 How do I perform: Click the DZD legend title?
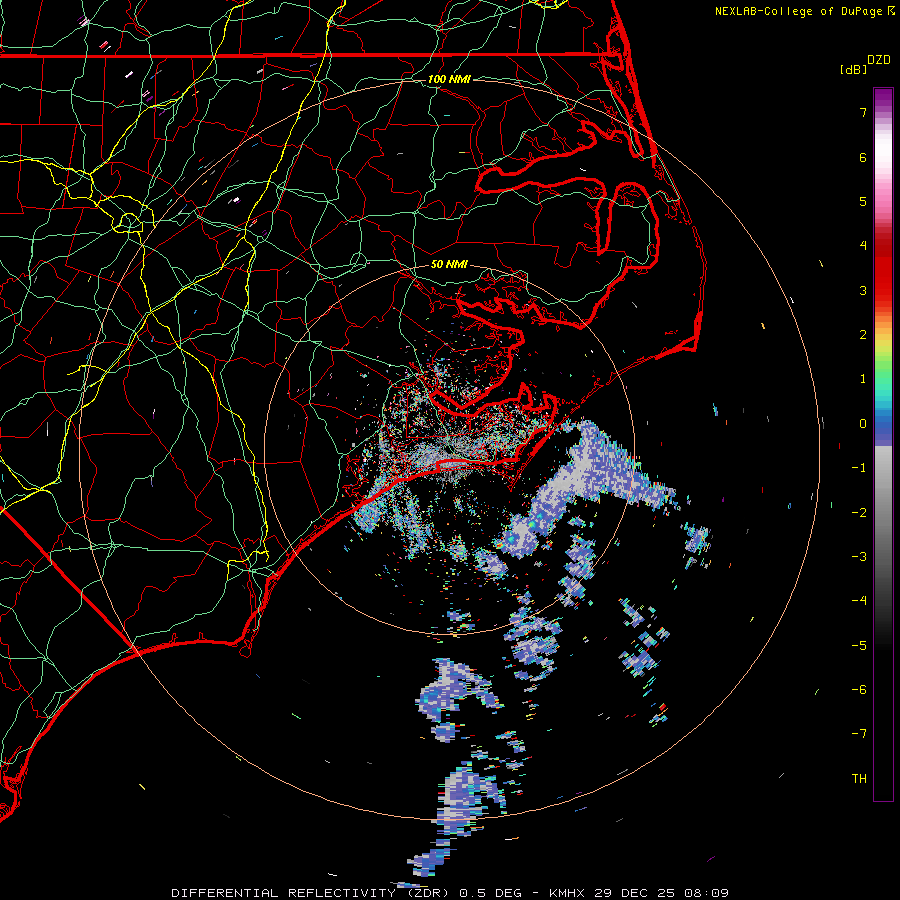point(879,60)
